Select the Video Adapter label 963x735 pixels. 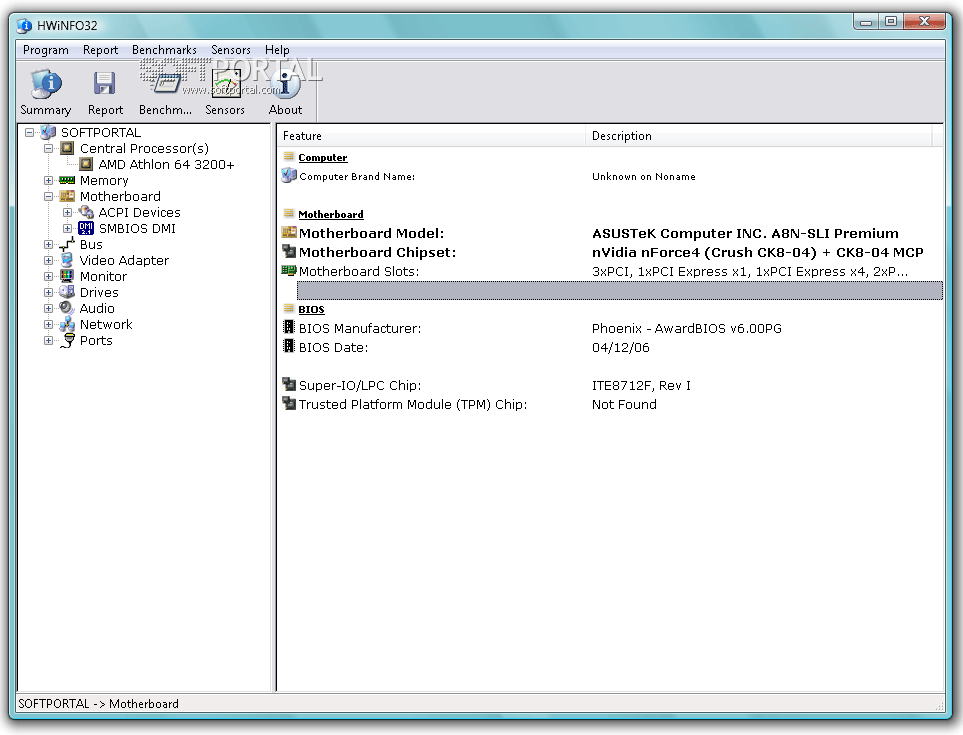(x=124, y=260)
